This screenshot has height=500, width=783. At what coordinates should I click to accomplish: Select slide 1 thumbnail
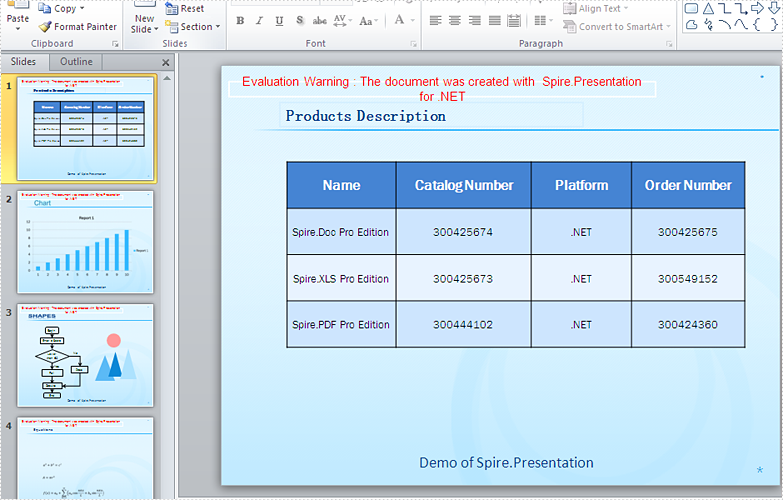[x=85, y=128]
